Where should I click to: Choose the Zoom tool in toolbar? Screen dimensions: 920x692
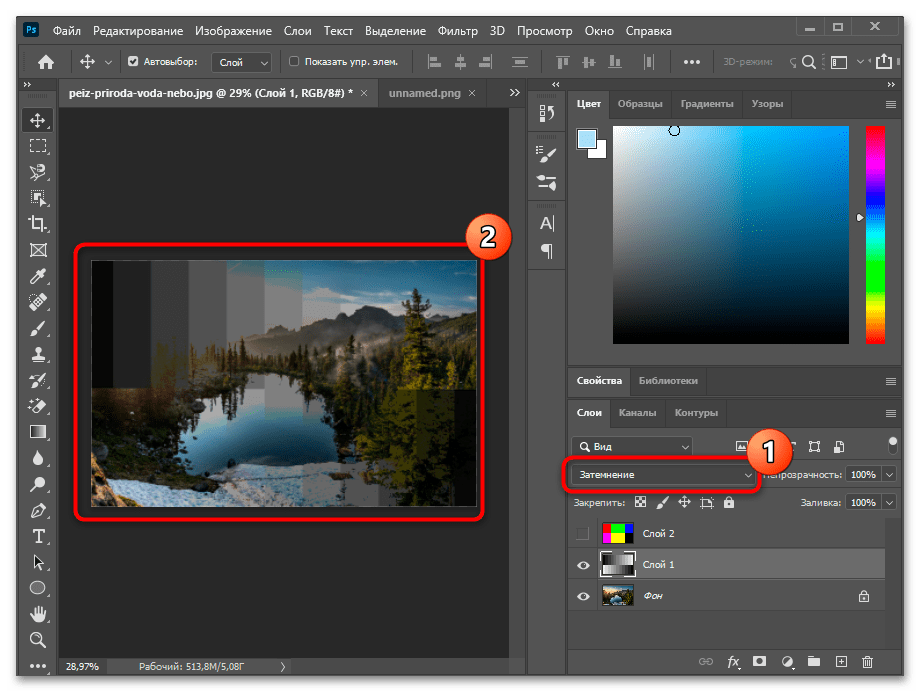[x=38, y=640]
